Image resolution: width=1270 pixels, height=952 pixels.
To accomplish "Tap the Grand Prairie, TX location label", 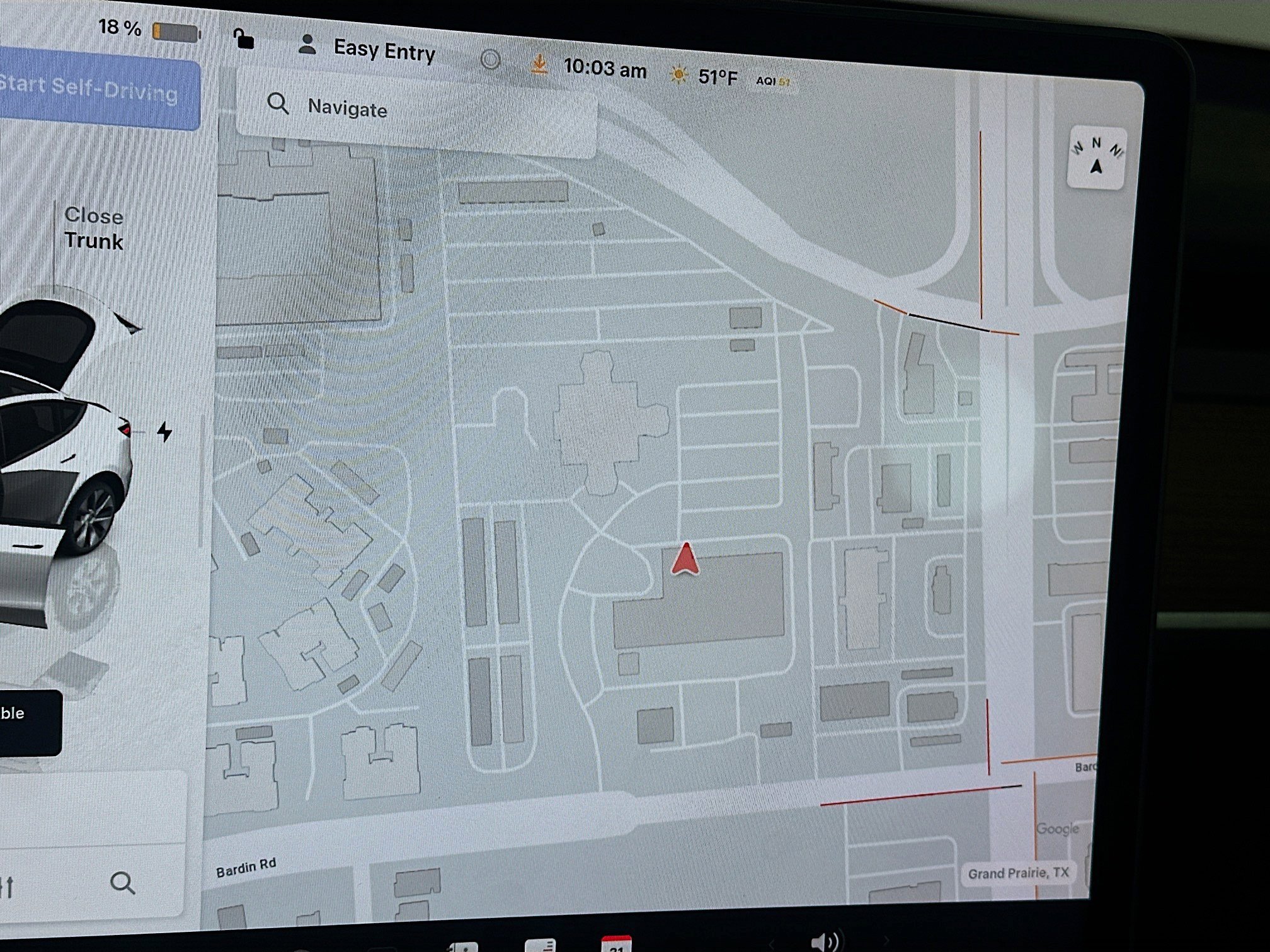I will pyautogui.click(x=1018, y=873).
